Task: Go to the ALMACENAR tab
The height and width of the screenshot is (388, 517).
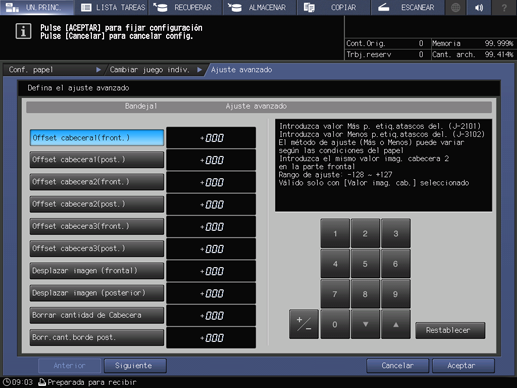Action: click(260, 7)
